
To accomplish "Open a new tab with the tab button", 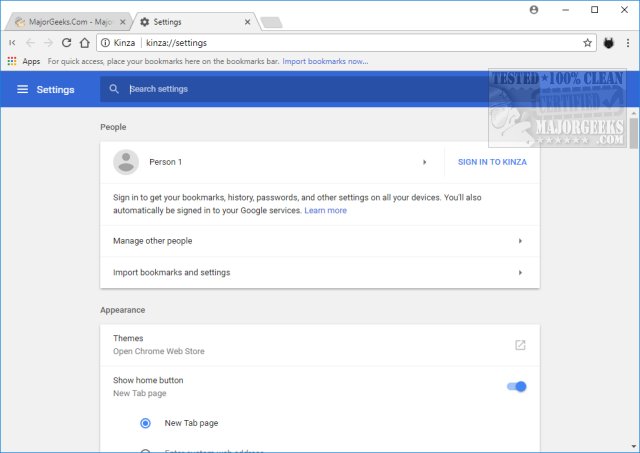I will (x=271, y=22).
